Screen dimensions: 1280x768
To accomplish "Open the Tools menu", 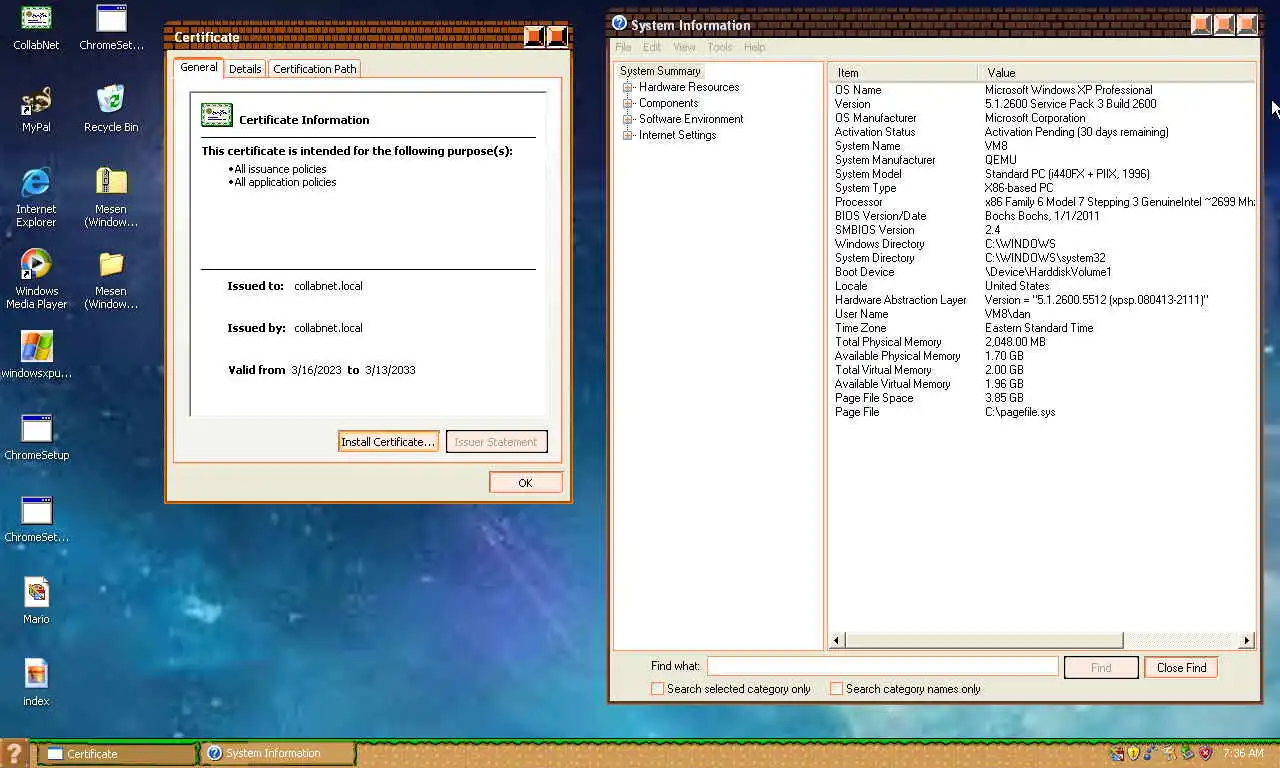I will [x=720, y=47].
